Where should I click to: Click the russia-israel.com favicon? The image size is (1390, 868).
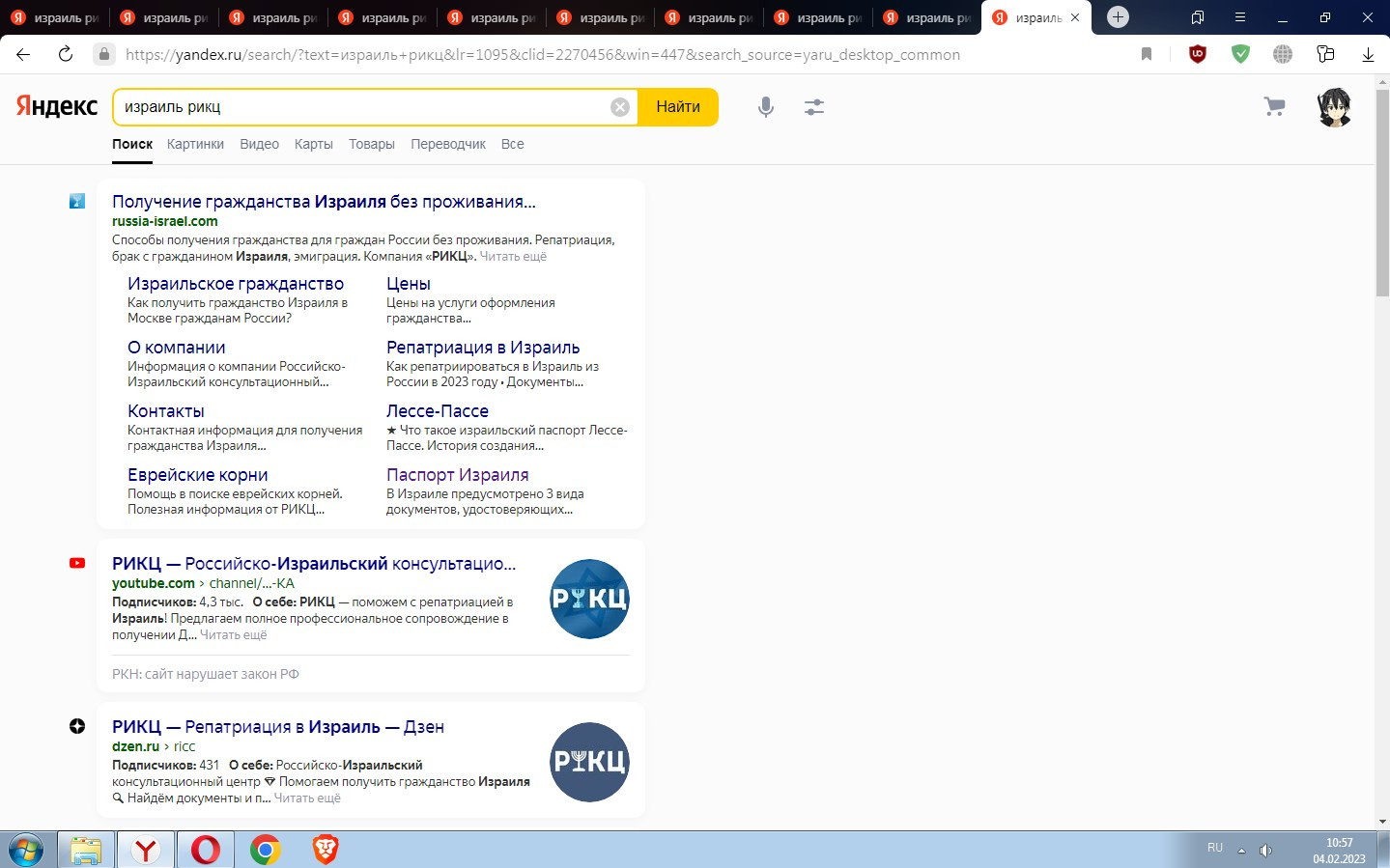[x=77, y=201]
